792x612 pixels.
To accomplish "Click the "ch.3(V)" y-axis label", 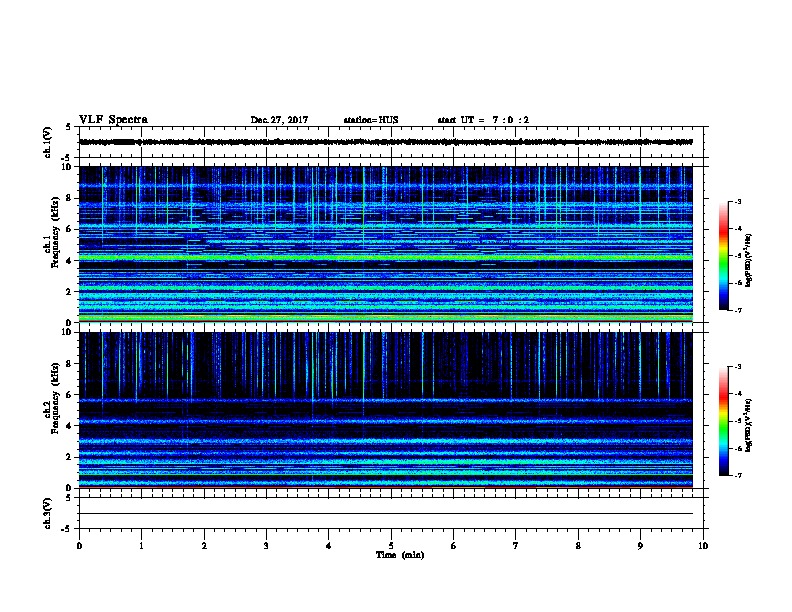I will [47, 513].
